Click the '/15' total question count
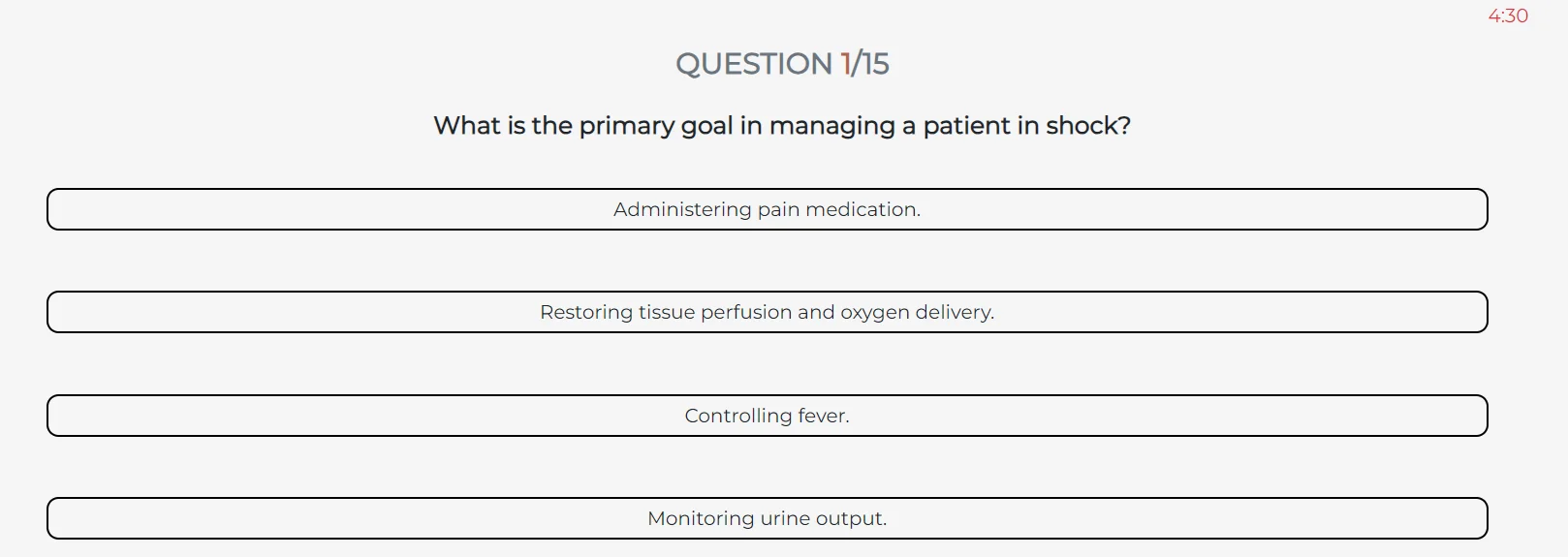Image resolution: width=1568 pixels, height=557 pixels. pyautogui.click(x=870, y=64)
